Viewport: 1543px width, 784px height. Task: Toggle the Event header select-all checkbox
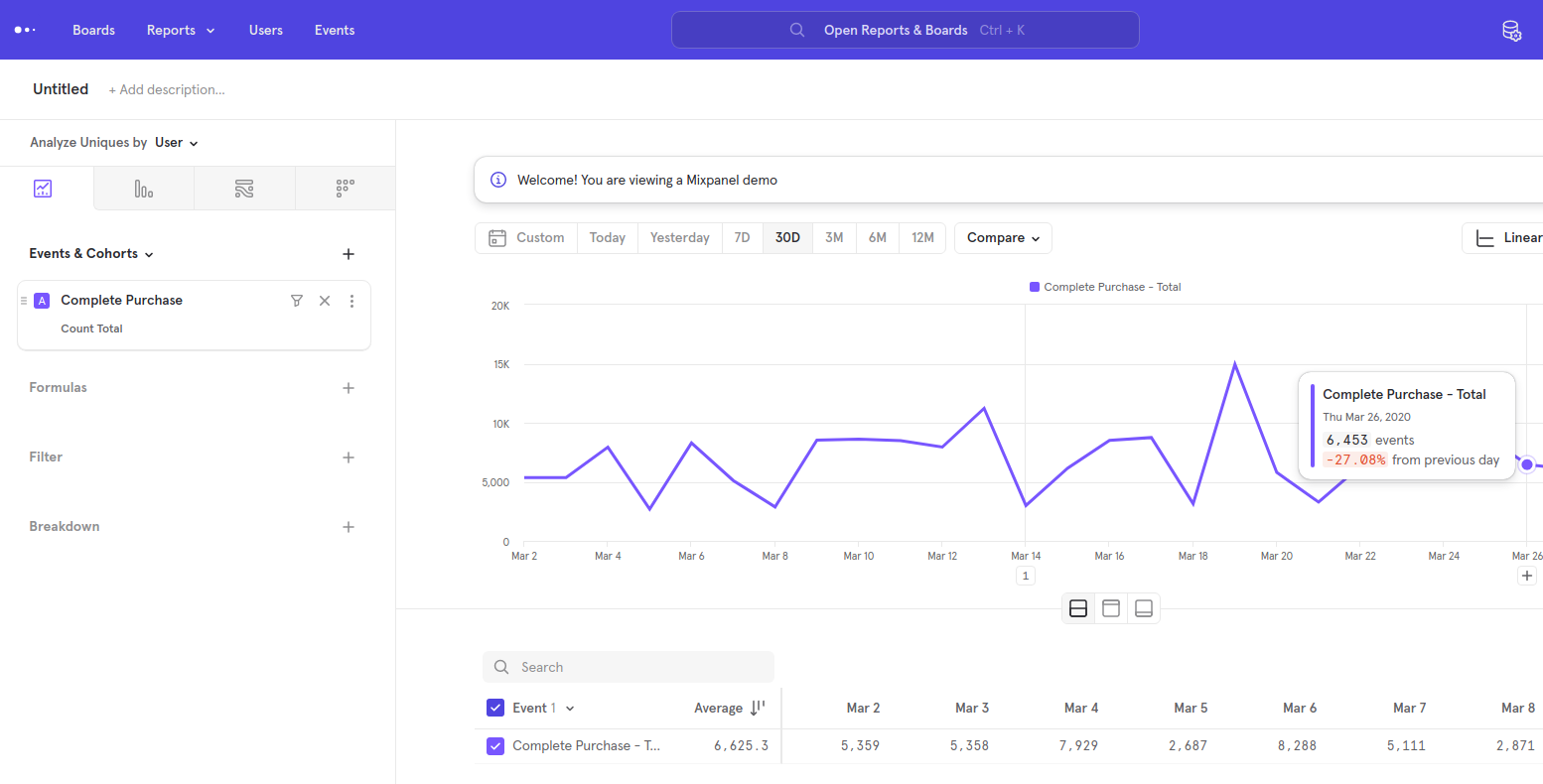click(x=495, y=709)
